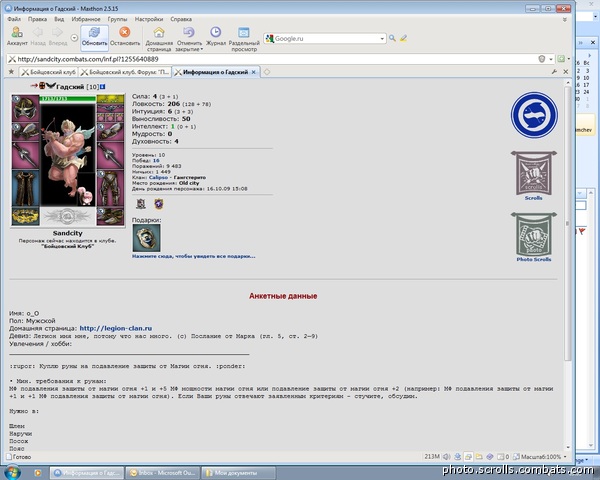Open the Справка menu
This screenshot has width=600, height=480.
[181, 19]
